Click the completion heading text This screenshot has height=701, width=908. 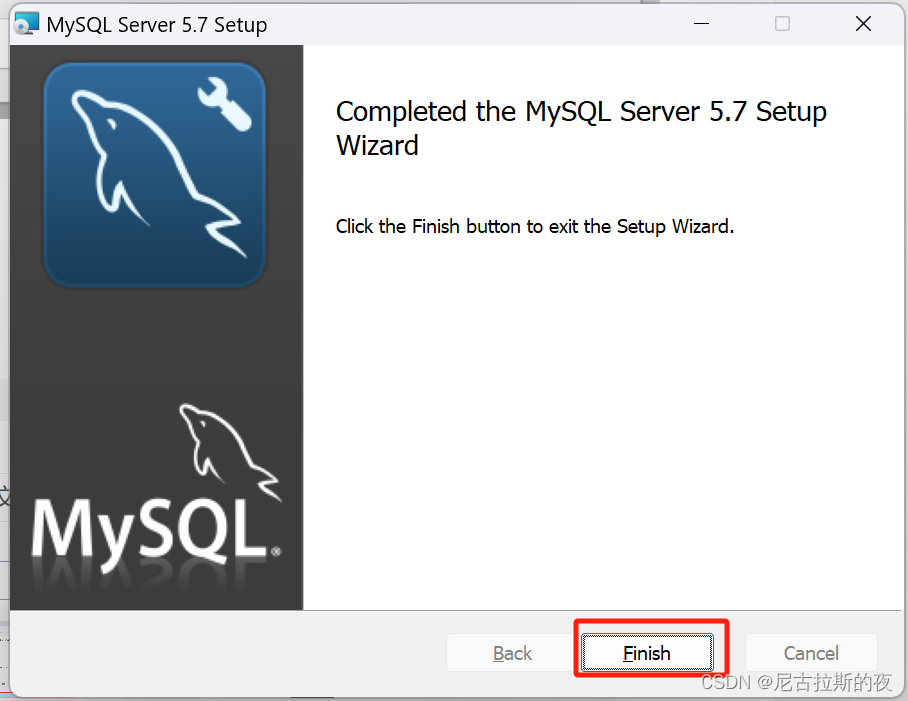(x=580, y=128)
